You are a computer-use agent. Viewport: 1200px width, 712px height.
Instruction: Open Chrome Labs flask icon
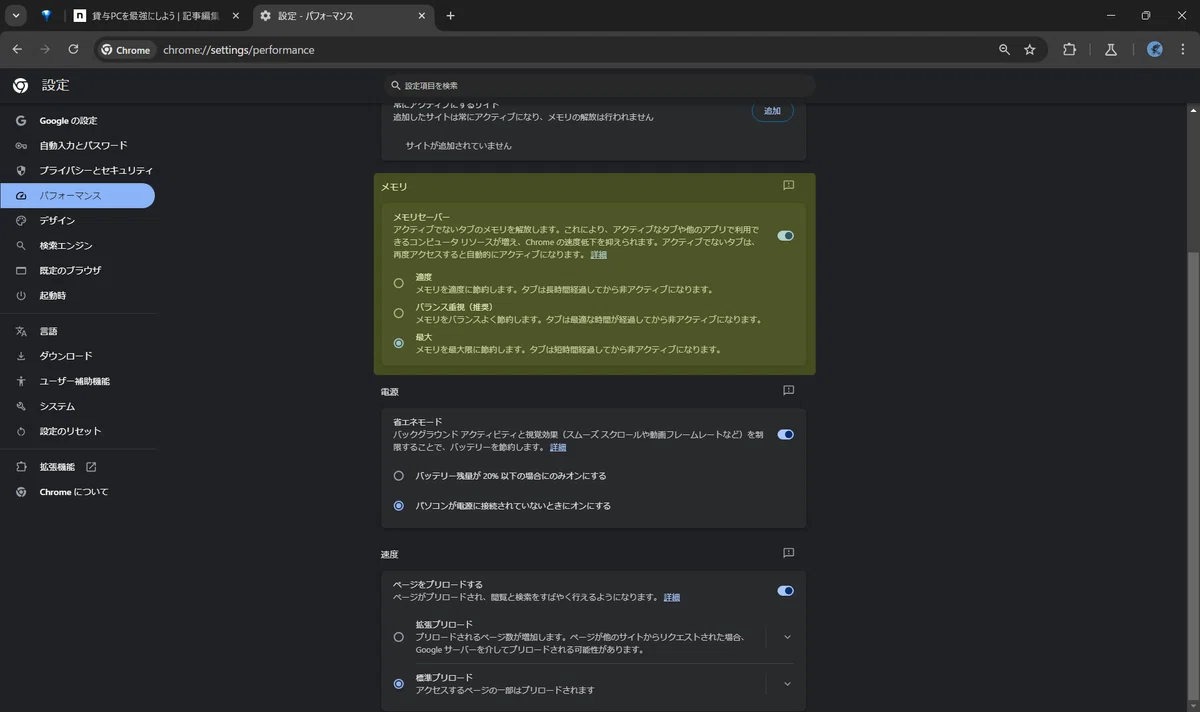click(1110, 50)
